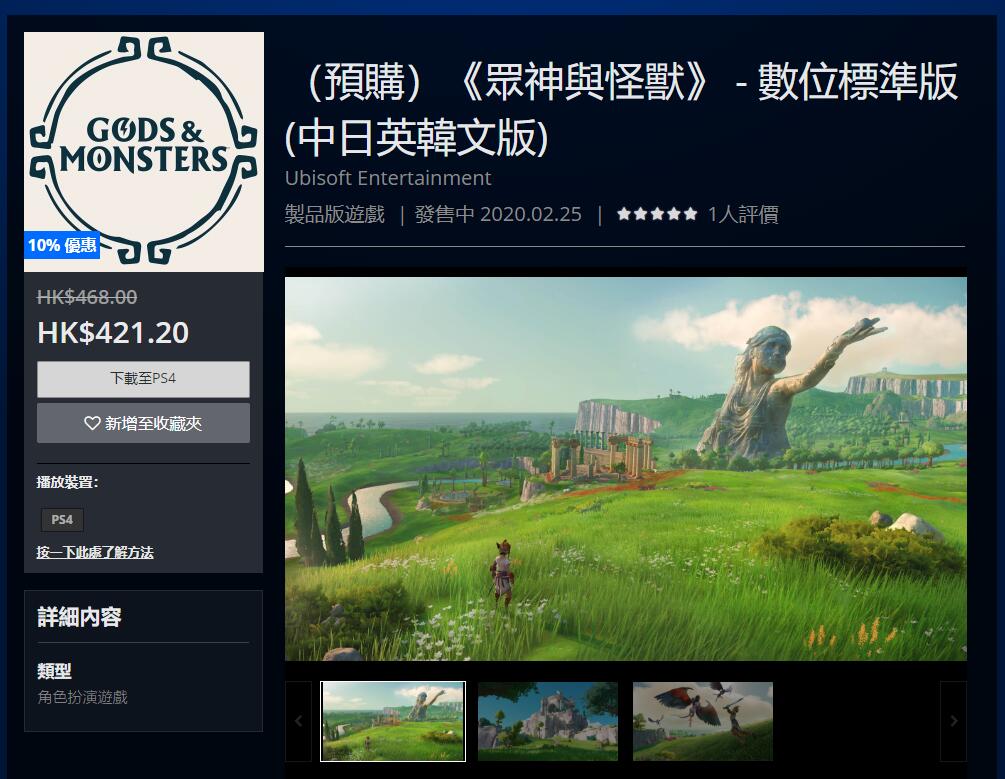Select the statue landscape thumbnail
Viewport: 1005px width, 779px height.
[x=393, y=721]
